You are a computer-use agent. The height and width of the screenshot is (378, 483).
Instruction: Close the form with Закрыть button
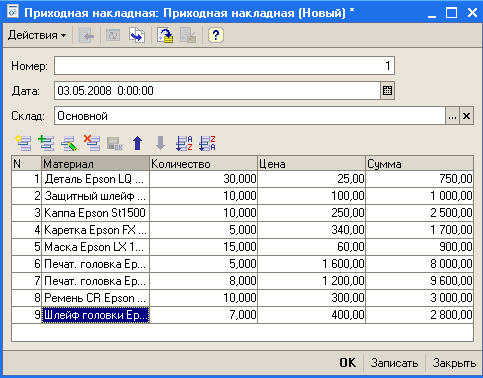[x=454, y=363]
